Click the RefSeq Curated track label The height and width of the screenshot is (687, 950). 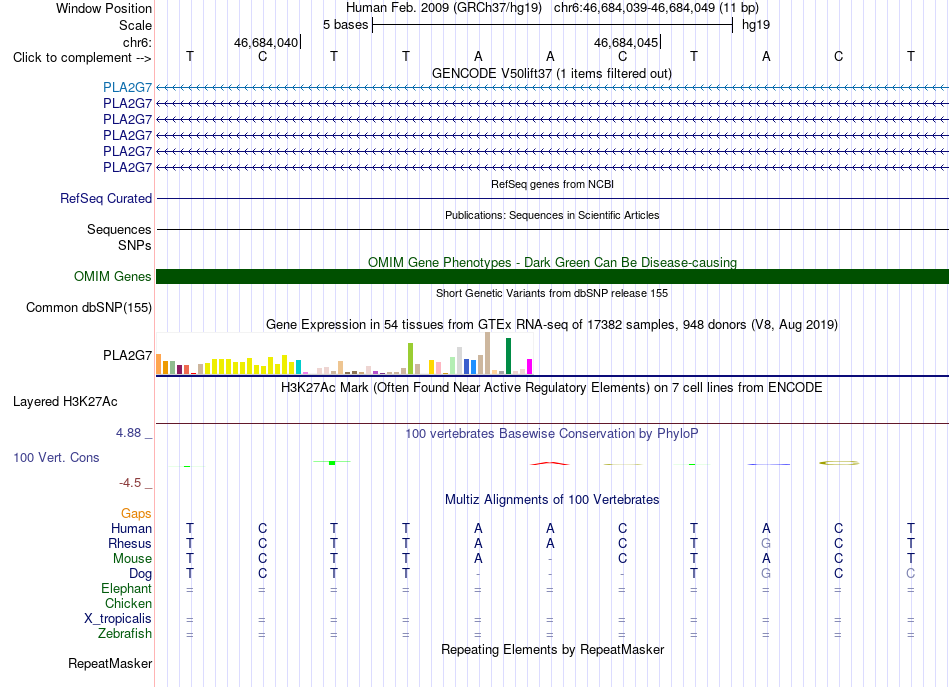pos(106,198)
